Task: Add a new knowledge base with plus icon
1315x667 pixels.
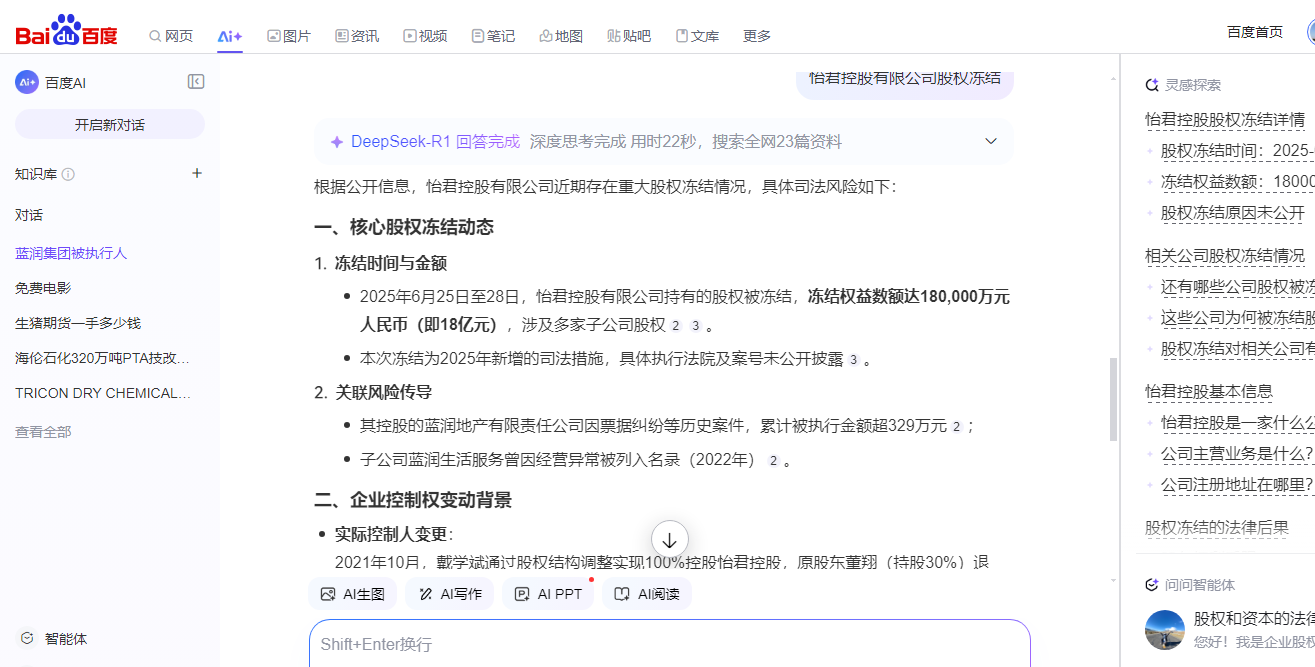Action: tap(197, 173)
